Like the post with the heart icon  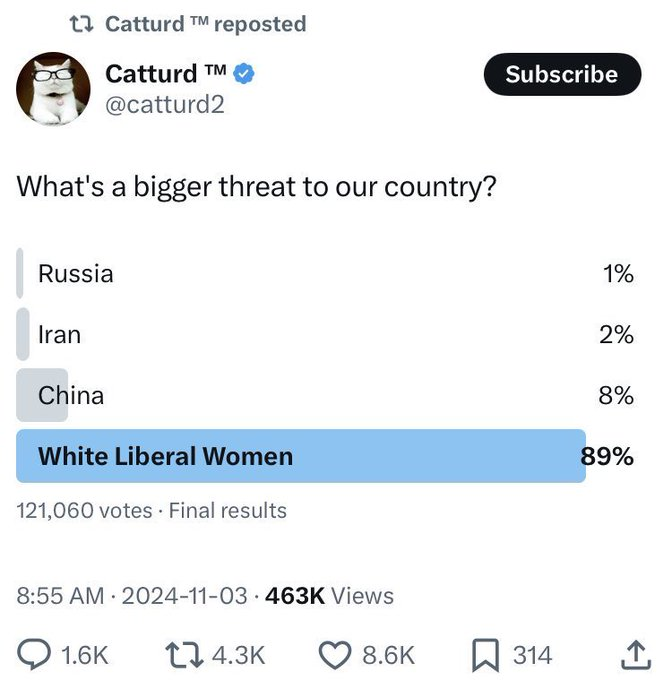tap(334, 654)
